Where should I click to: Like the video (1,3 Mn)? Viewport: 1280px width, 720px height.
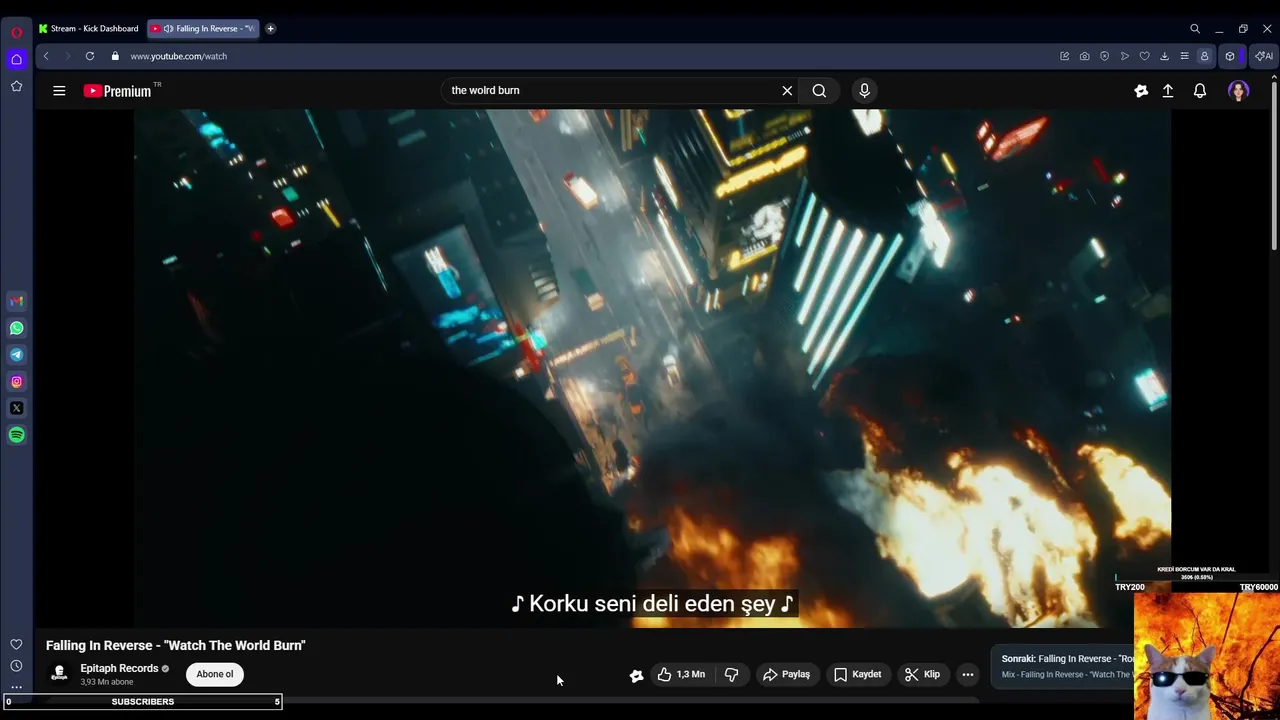[681, 675]
